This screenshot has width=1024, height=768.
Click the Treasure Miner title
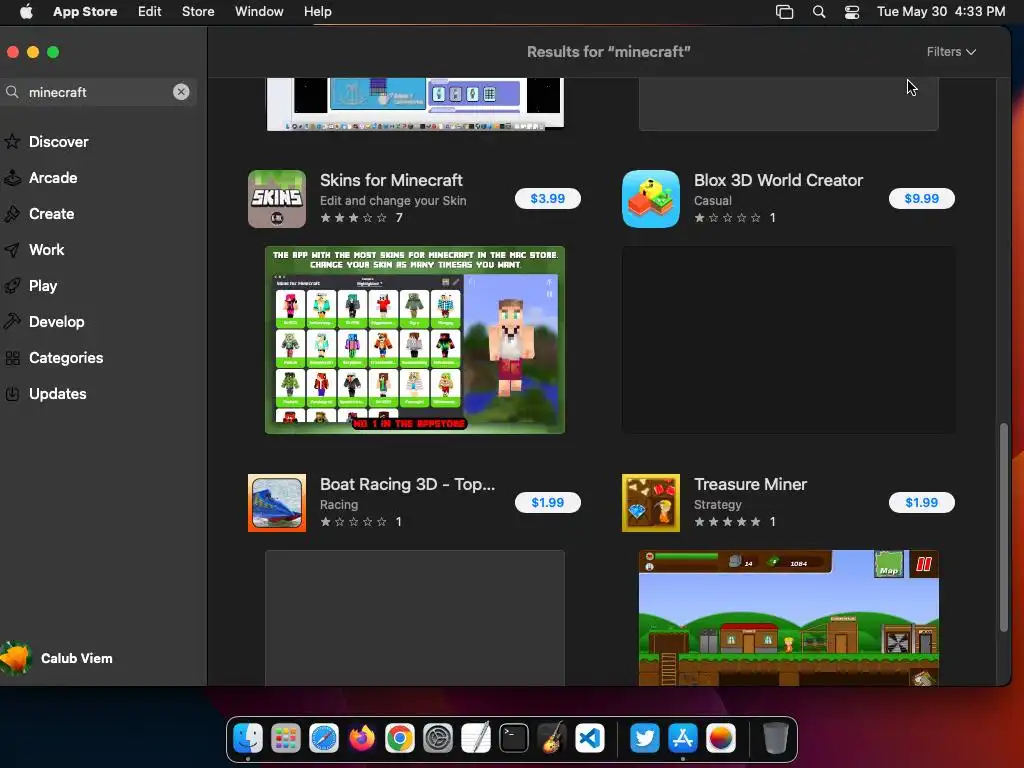(x=750, y=485)
